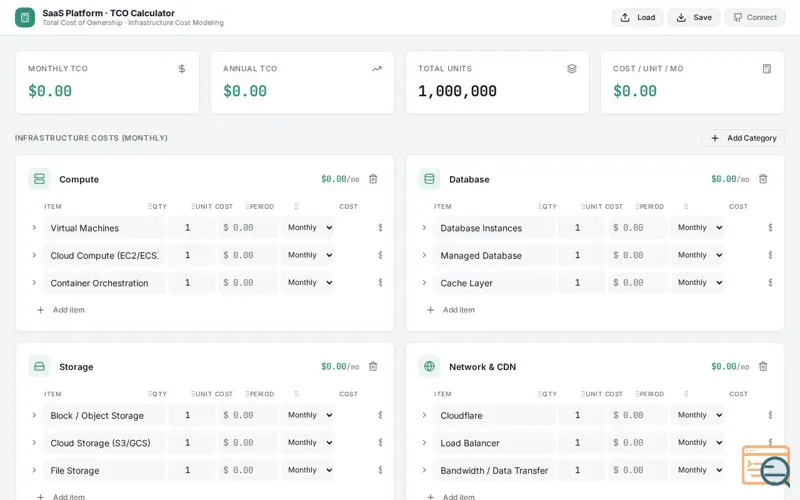Click the Cloudflare name field
Screen dimensions: 800x500
[494, 415]
